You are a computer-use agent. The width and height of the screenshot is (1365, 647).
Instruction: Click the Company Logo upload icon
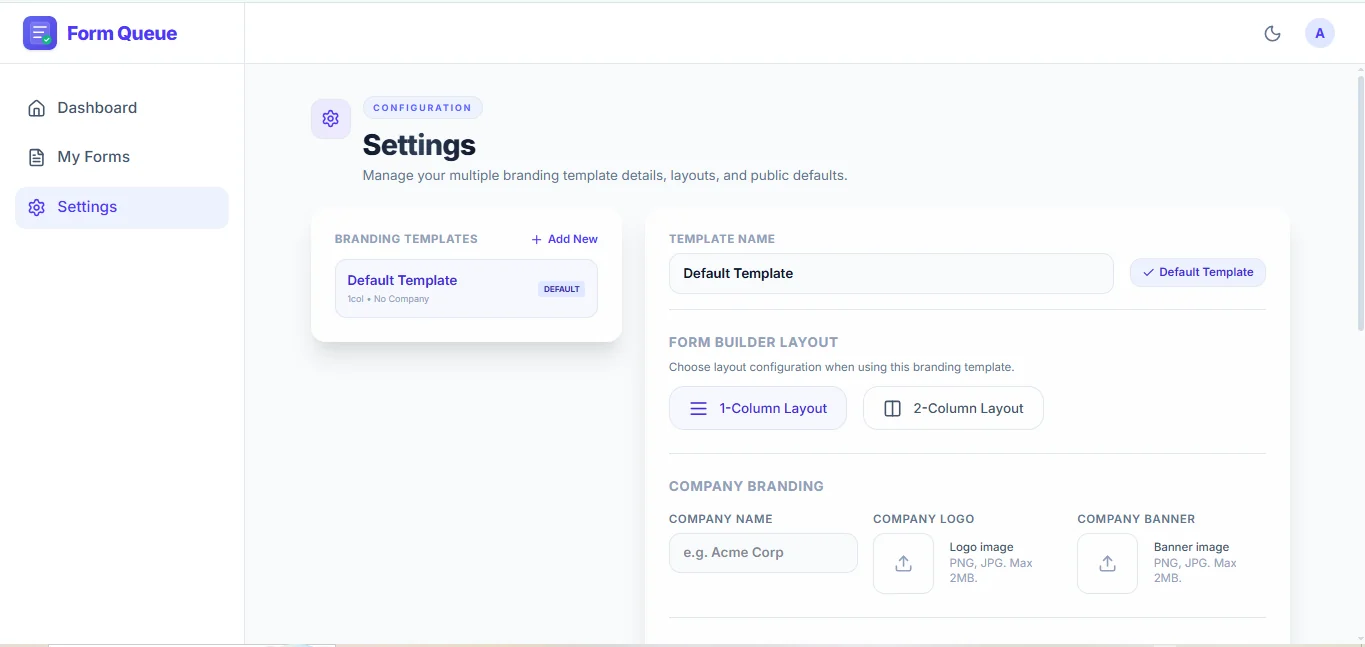pyautogui.click(x=903, y=563)
